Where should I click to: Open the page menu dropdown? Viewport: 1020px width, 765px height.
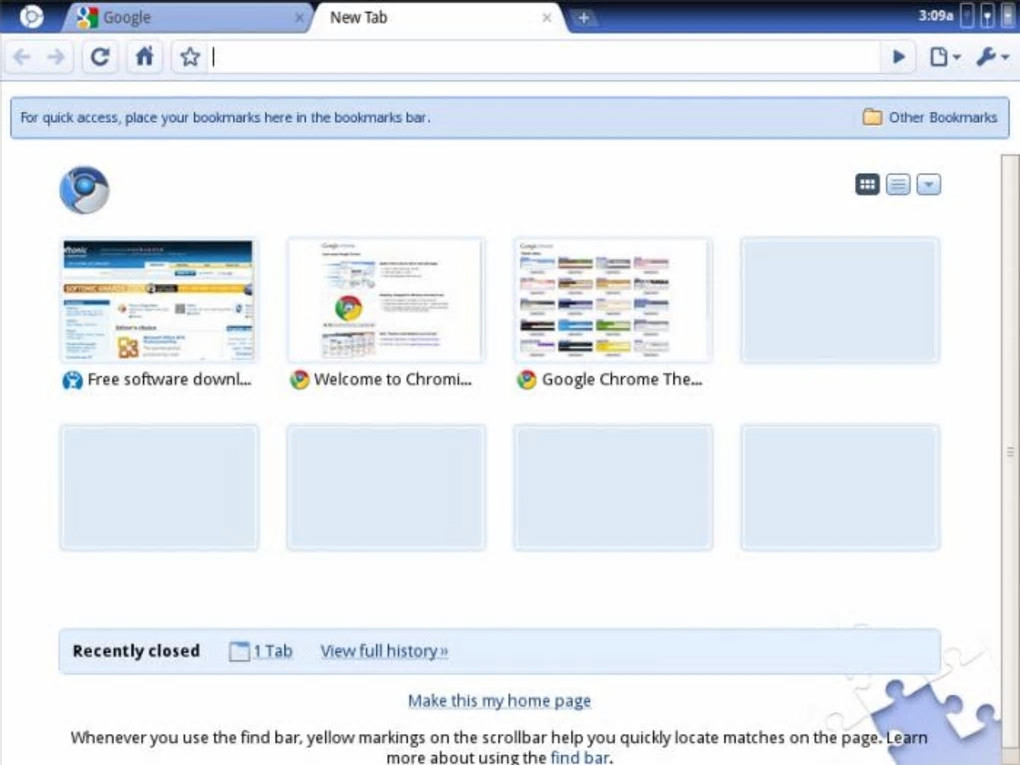pyautogui.click(x=945, y=57)
